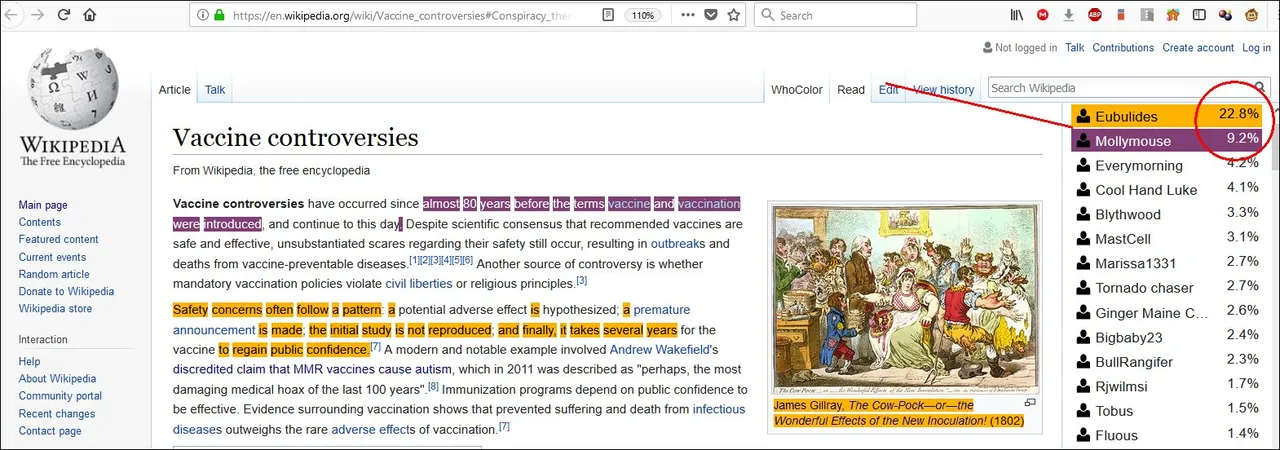Open the Recent changes sidebar link

tap(57, 413)
